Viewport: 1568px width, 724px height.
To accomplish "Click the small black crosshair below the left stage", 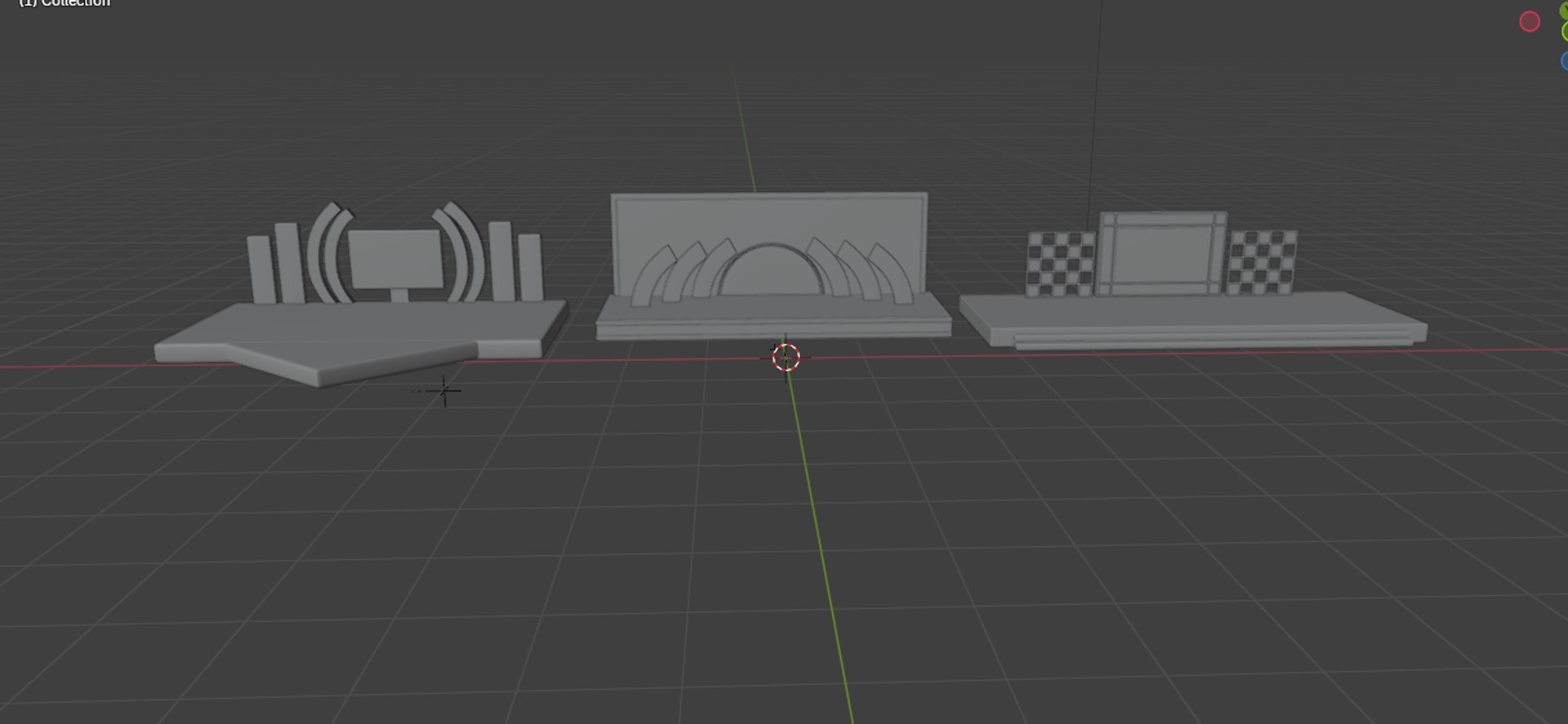I will tap(444, 391).
